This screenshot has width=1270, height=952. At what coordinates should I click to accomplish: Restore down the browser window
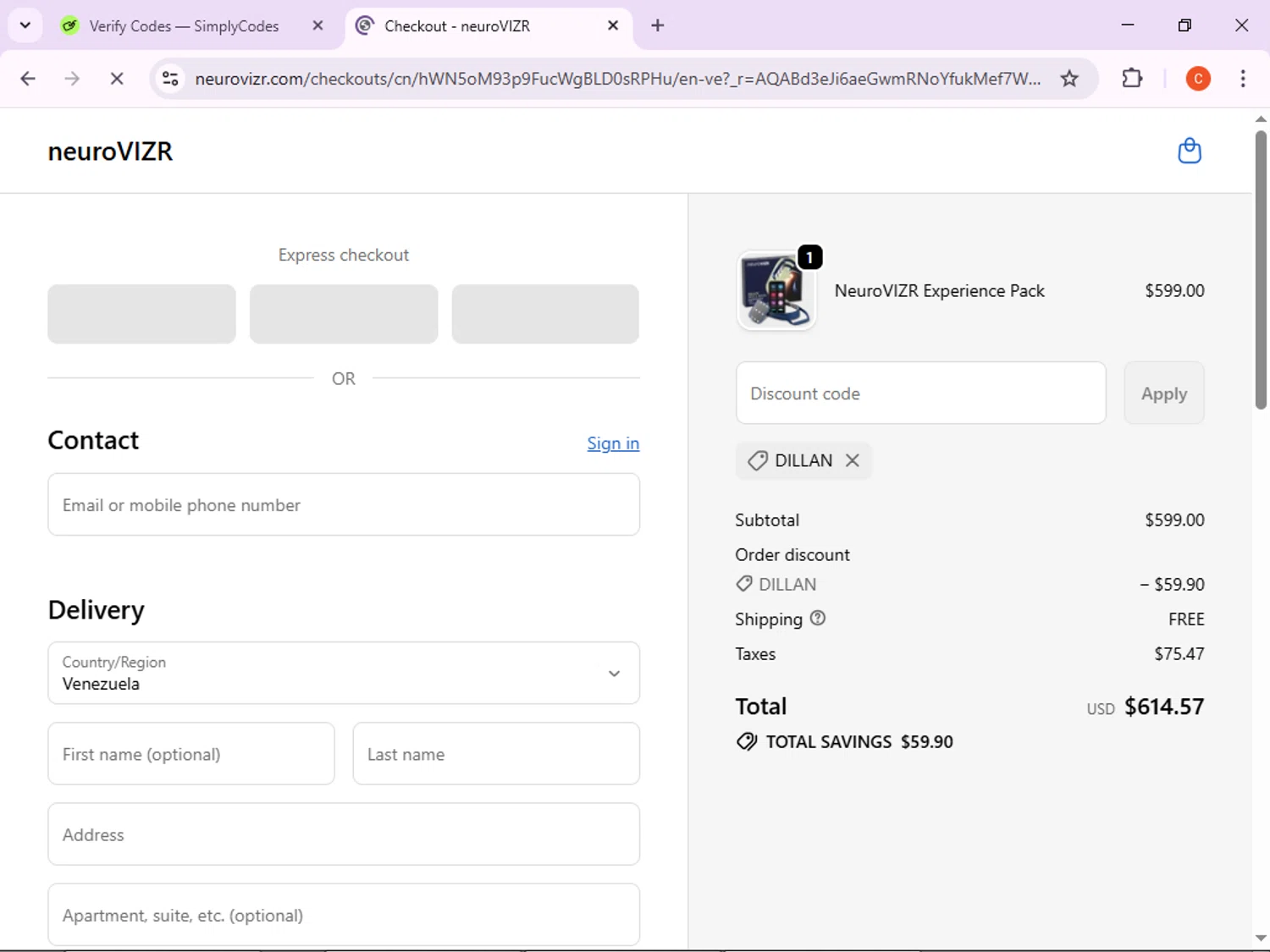(1184, 25)
